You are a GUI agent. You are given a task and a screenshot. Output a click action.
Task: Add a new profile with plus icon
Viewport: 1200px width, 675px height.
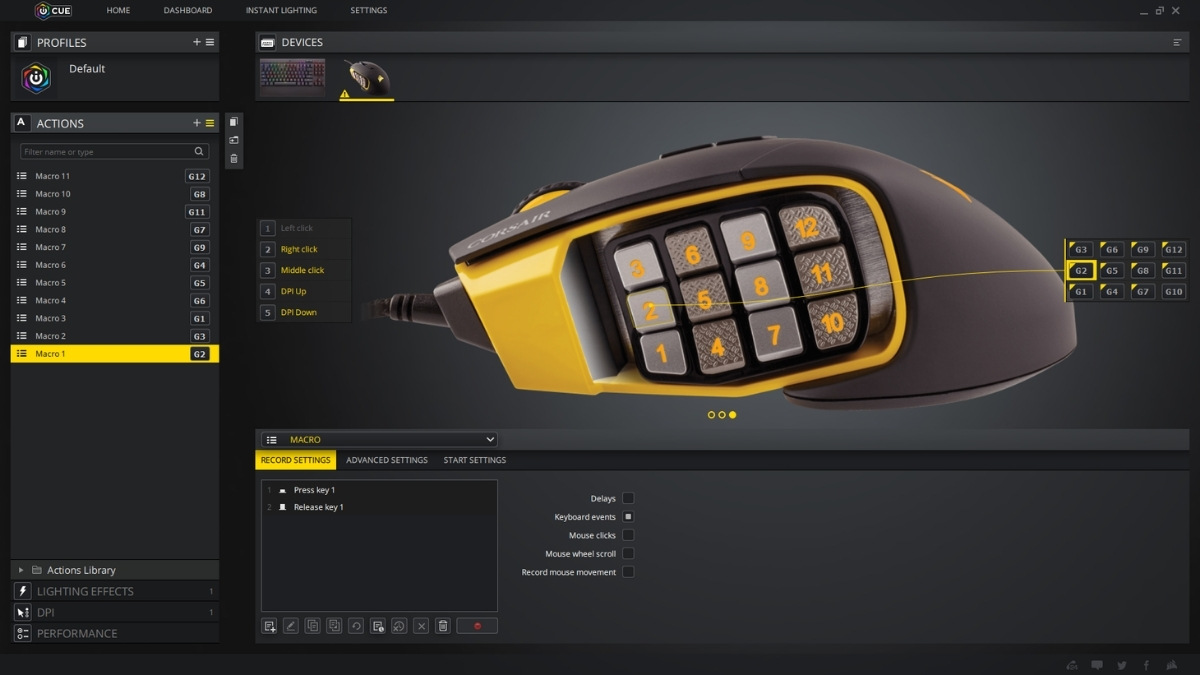tap(197, 42)
